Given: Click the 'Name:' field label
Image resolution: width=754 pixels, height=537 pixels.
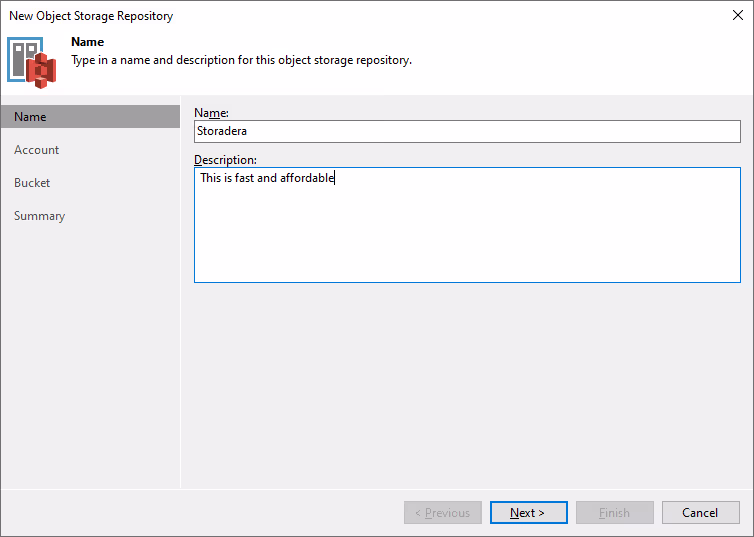Looking at the screenshot, I should 211,113.
